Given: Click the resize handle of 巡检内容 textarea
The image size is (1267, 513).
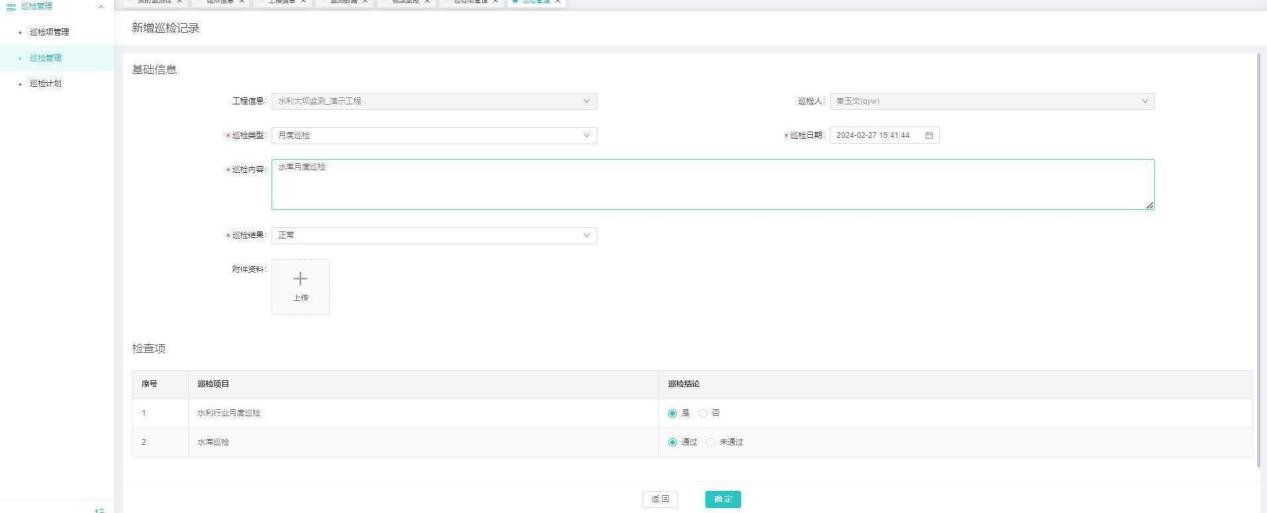Looking at the screenshot, I should coord(1149,204).
